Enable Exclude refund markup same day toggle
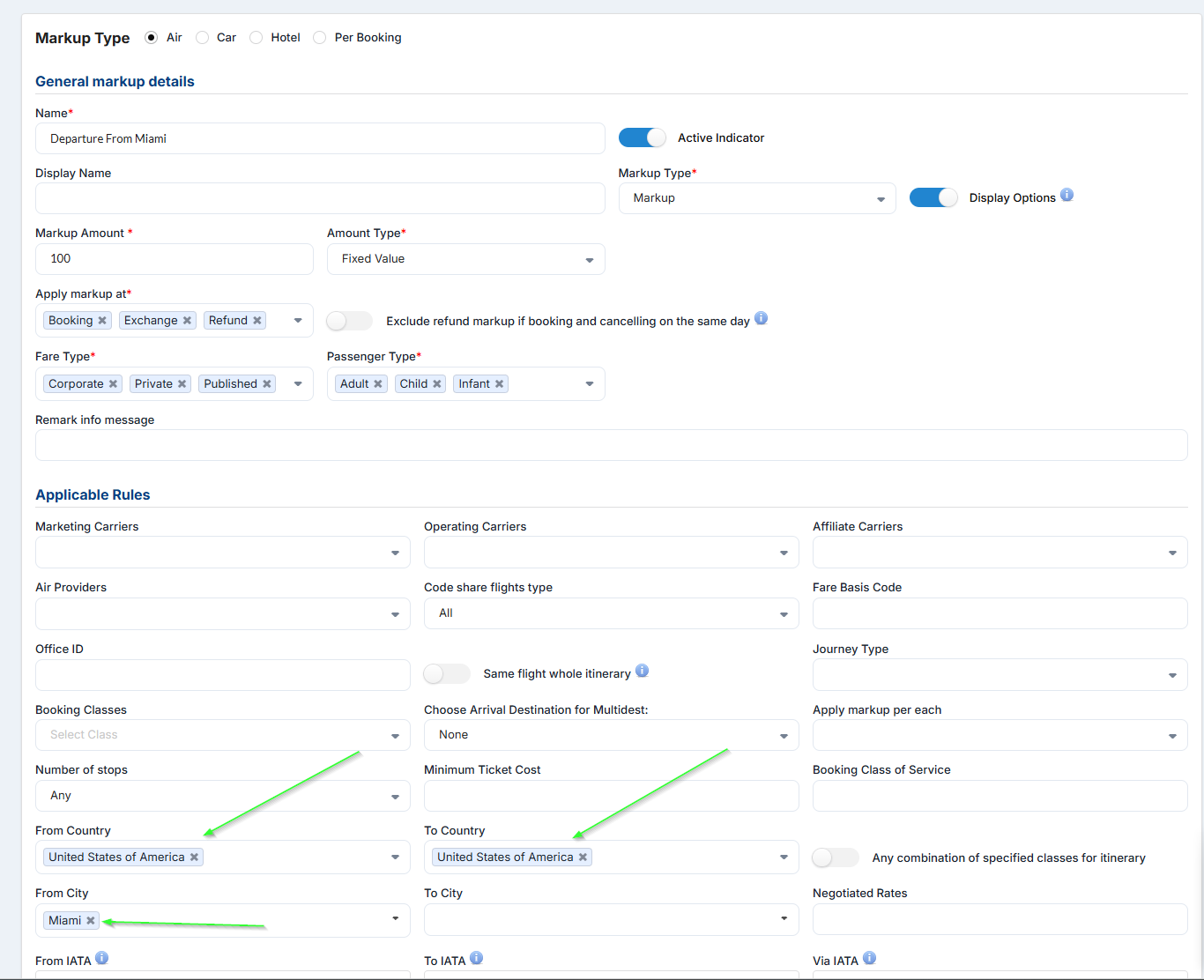 (350, 321)
